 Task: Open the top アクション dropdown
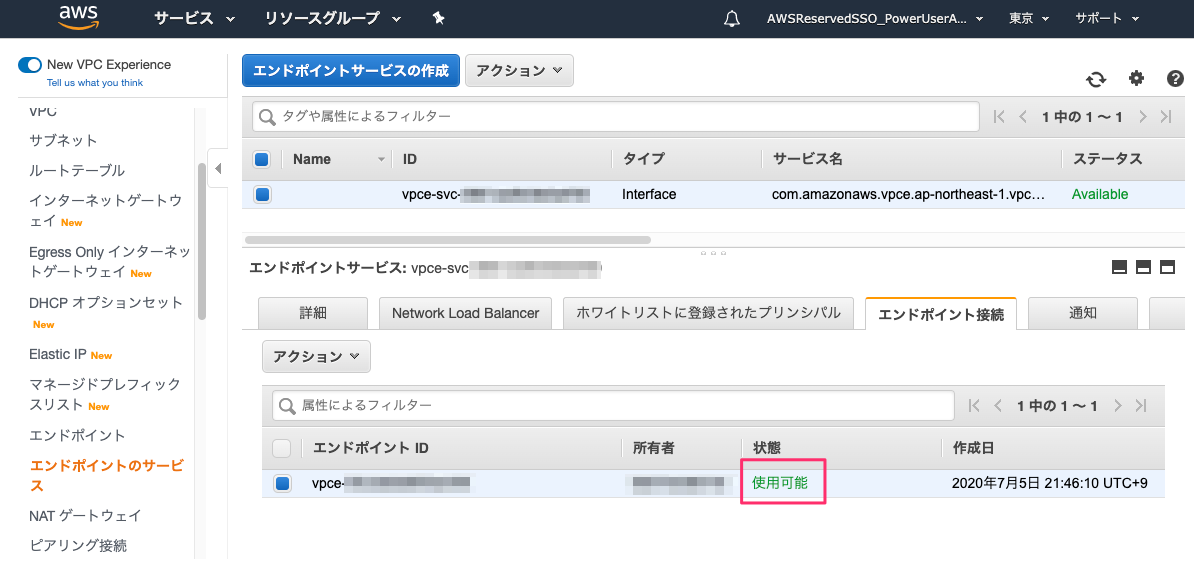click(x=519, y=71)
